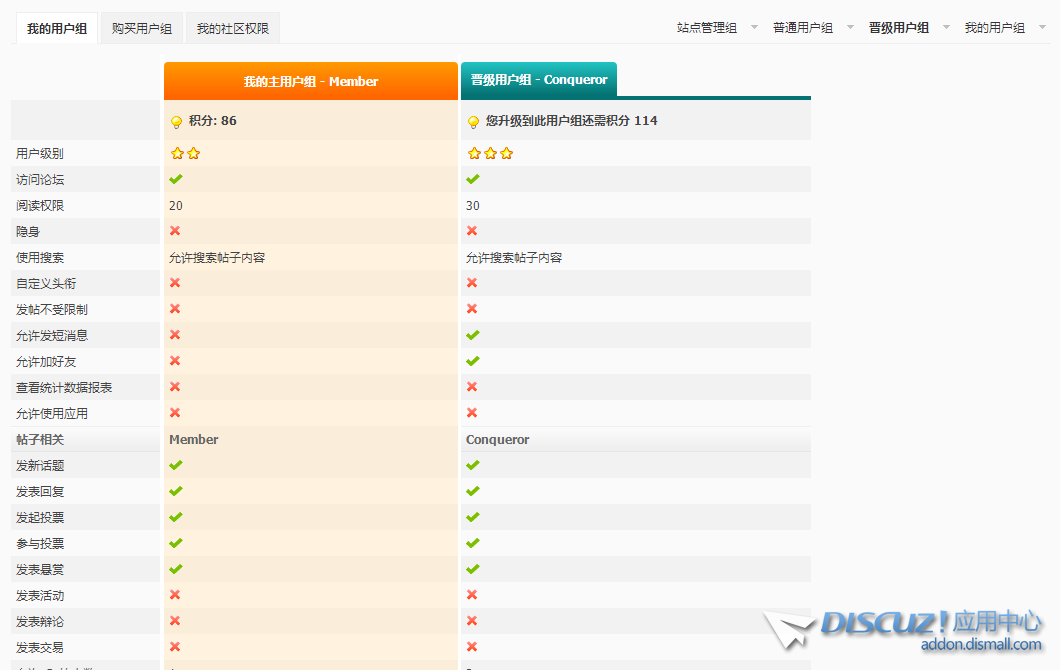Screen dimensions: 1060x670
Task: Click the red cross for 自定义头衔 under Member
Action: coord(175,283)
